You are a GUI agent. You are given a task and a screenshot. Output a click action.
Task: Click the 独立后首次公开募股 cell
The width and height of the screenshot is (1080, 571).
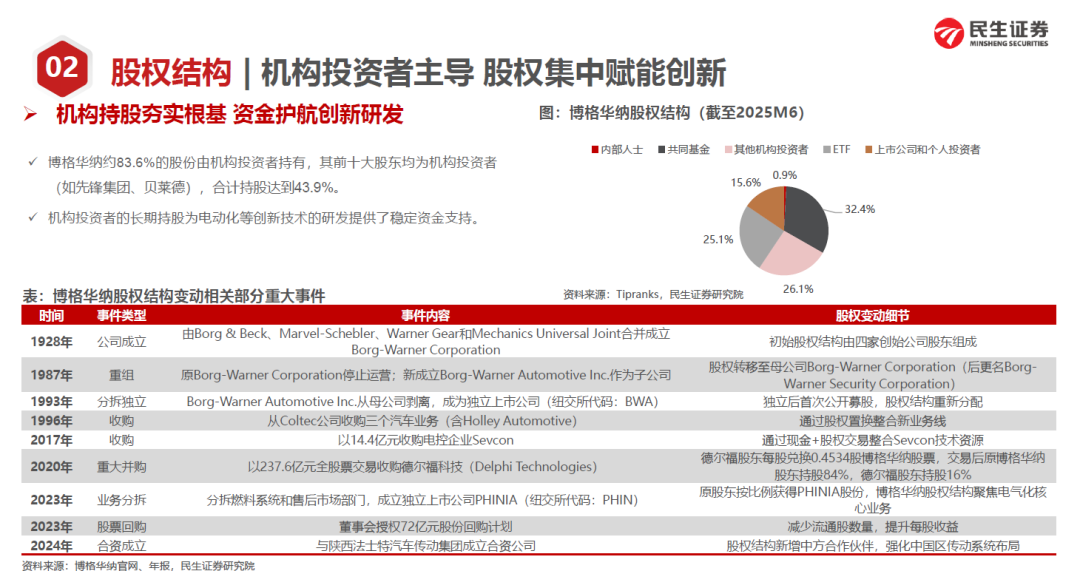tap(872, 402)
